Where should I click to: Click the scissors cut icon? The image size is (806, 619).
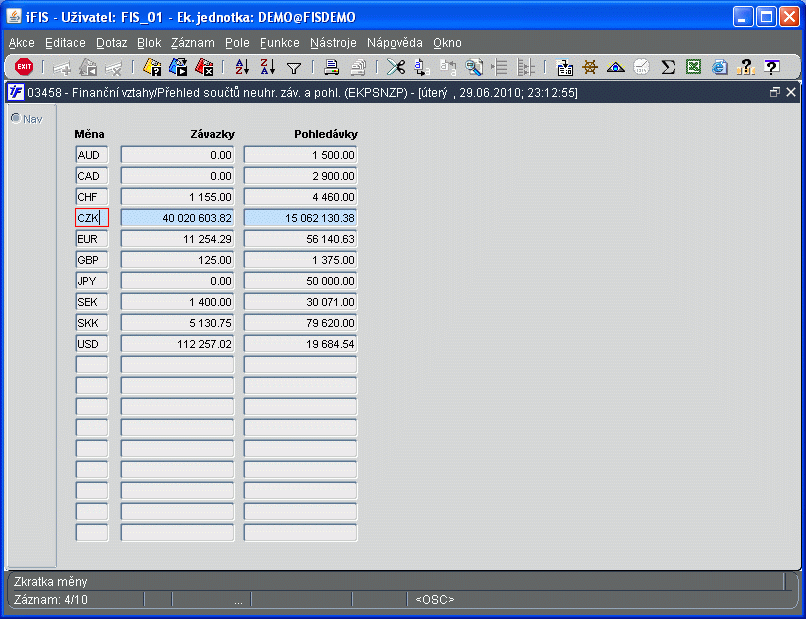(x=396, y=67)
